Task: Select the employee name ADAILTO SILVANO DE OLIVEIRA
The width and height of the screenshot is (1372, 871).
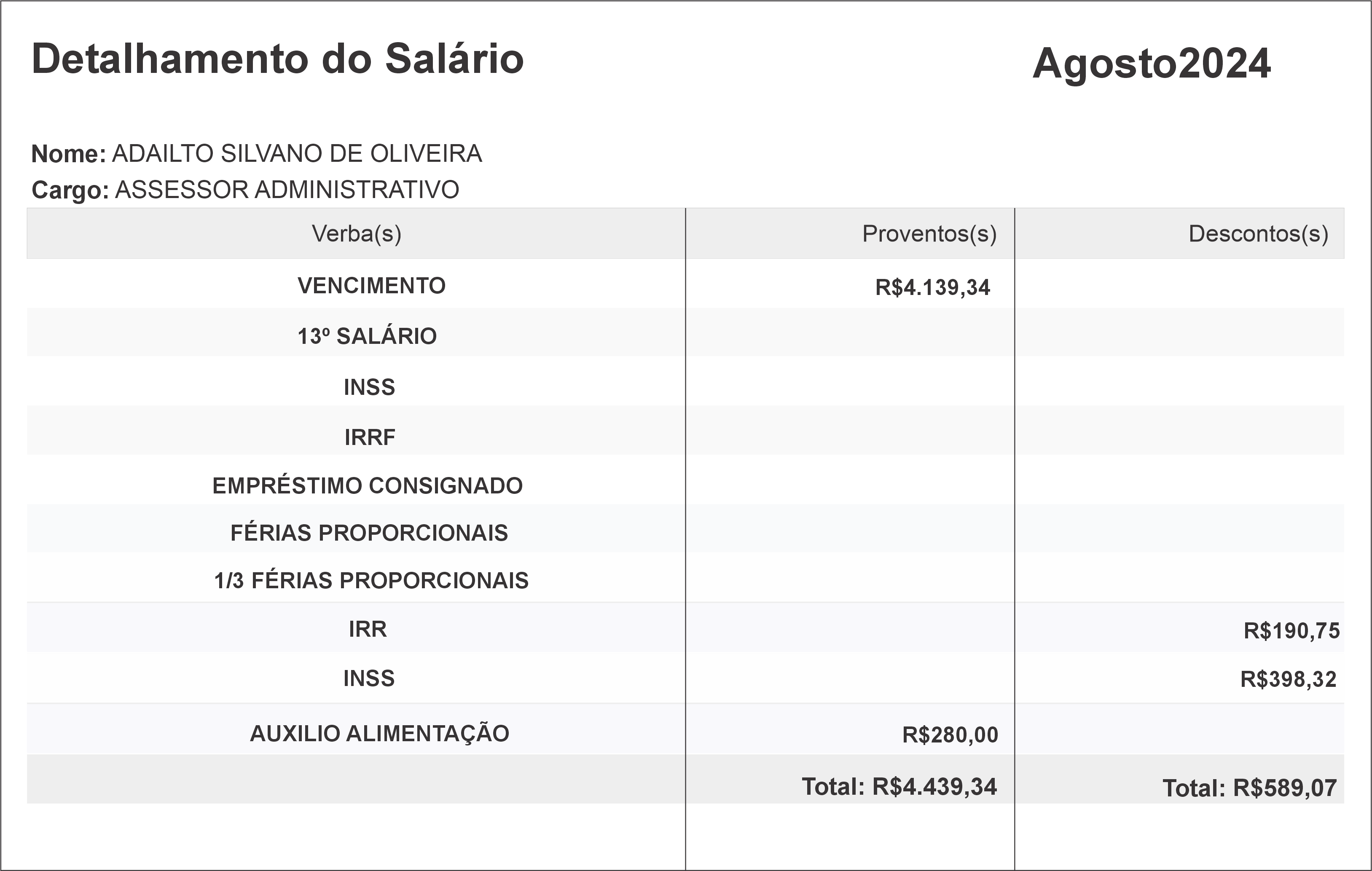Action: click(297, 154)
